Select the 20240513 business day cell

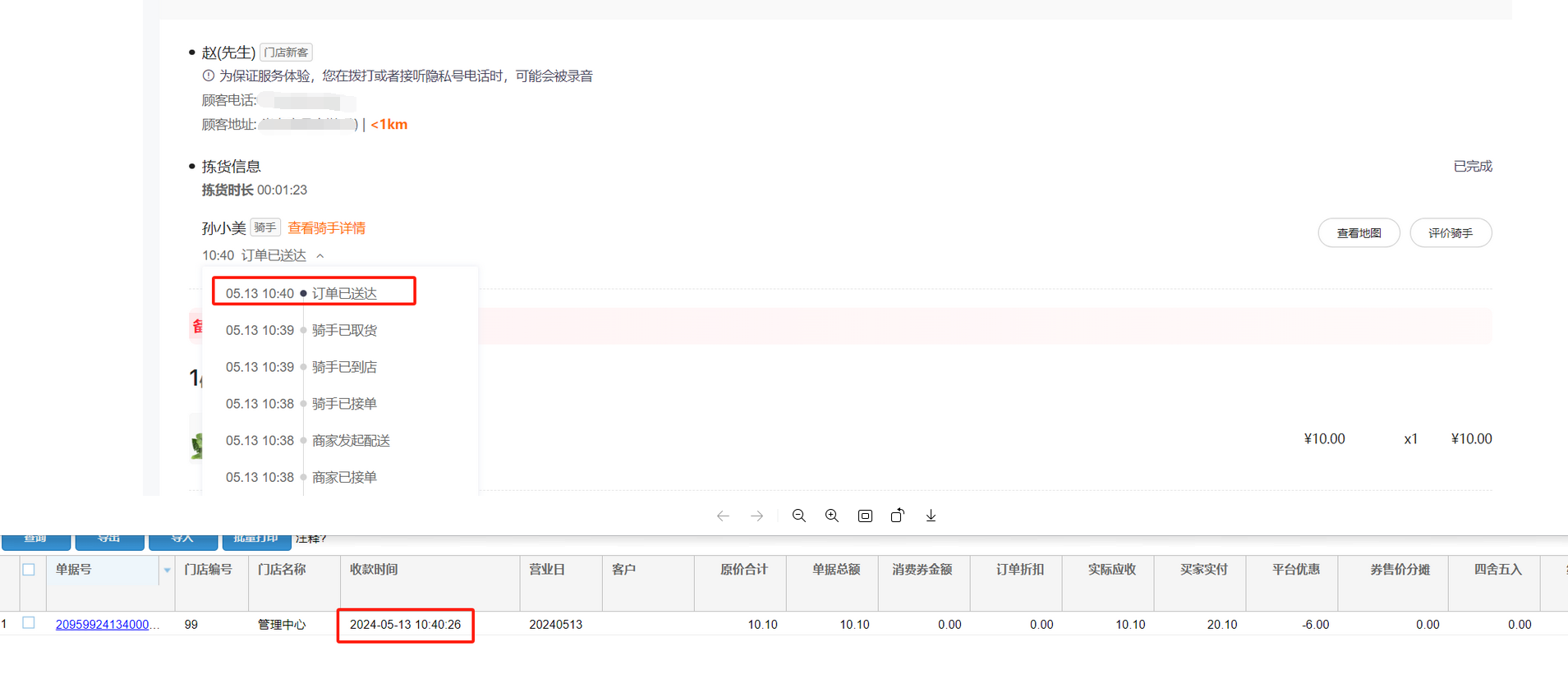point(556,625)
